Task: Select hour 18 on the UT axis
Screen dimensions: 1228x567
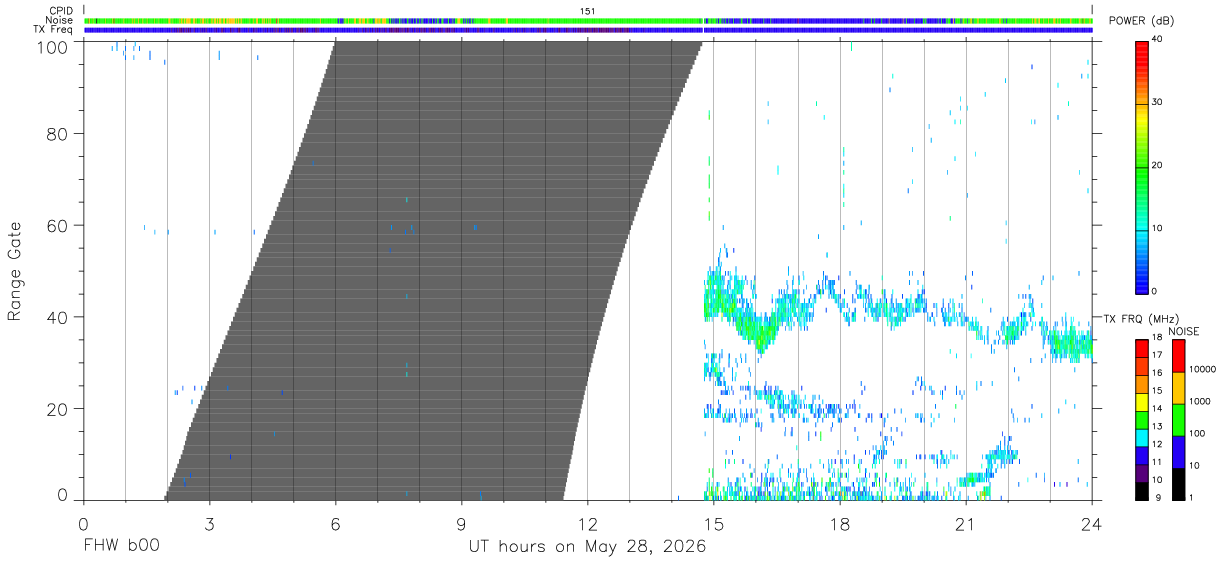Action: click(840, 524)
